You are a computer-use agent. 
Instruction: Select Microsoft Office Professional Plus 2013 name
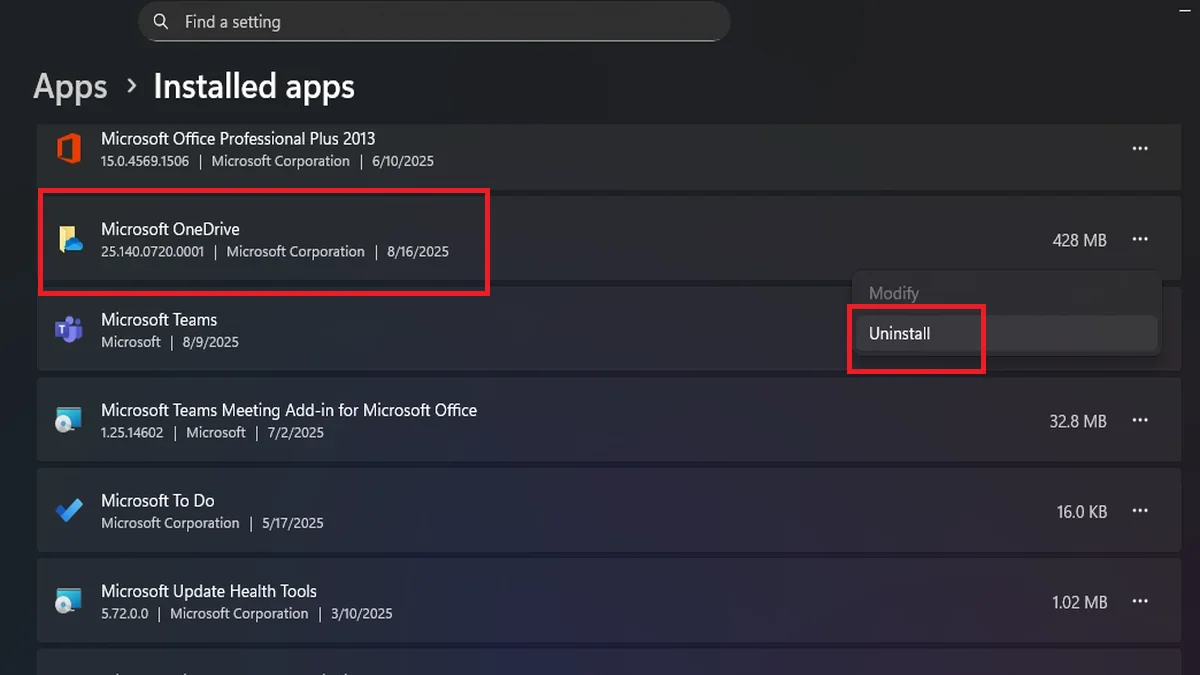238,138
